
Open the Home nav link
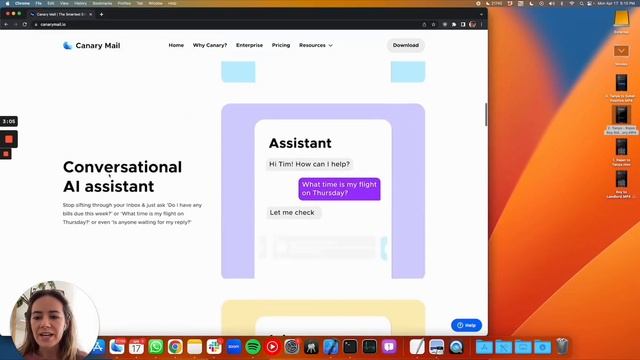(x=176, y=45)
